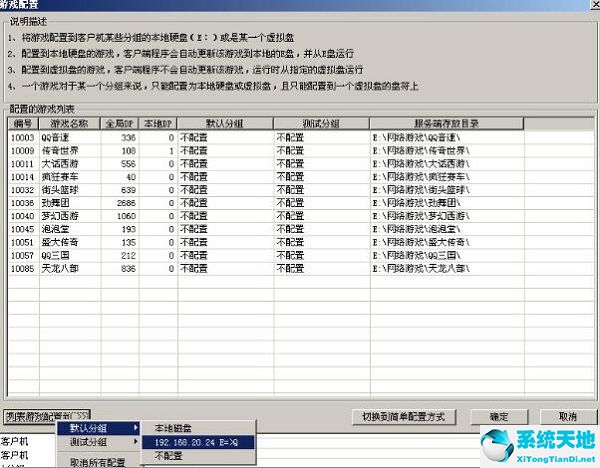Click the path E:\网络游戏\传奇世界\
This screenshot has height=468, width=600.
pos(421,151)
